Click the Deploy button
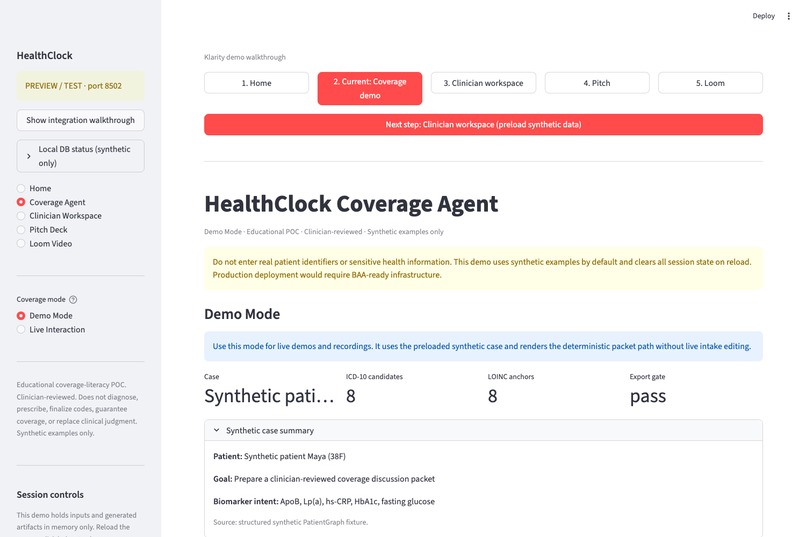 [x=763, y=16]
